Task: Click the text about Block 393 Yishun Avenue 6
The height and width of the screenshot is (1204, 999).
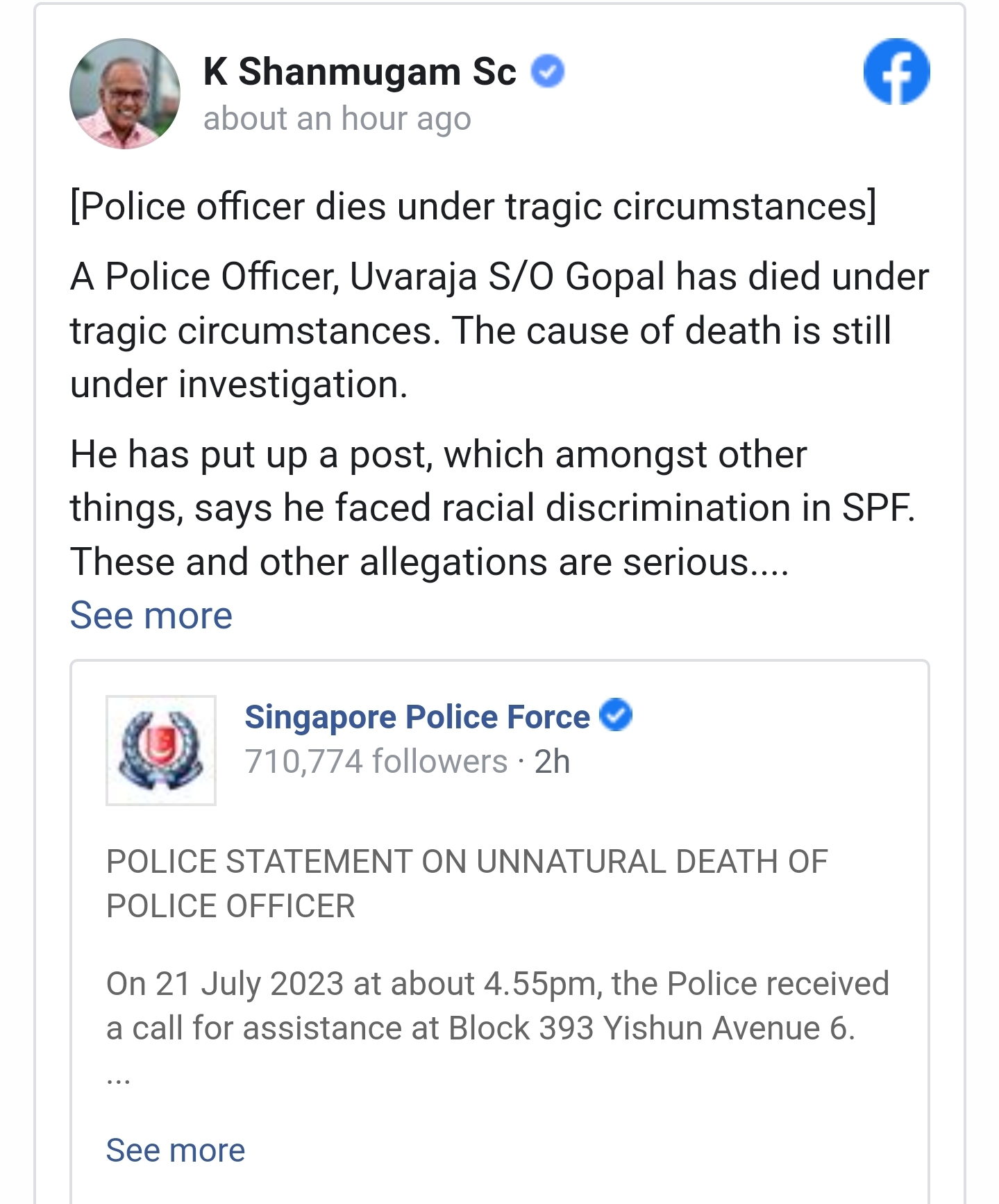Action: click(x=480, y=1028)
